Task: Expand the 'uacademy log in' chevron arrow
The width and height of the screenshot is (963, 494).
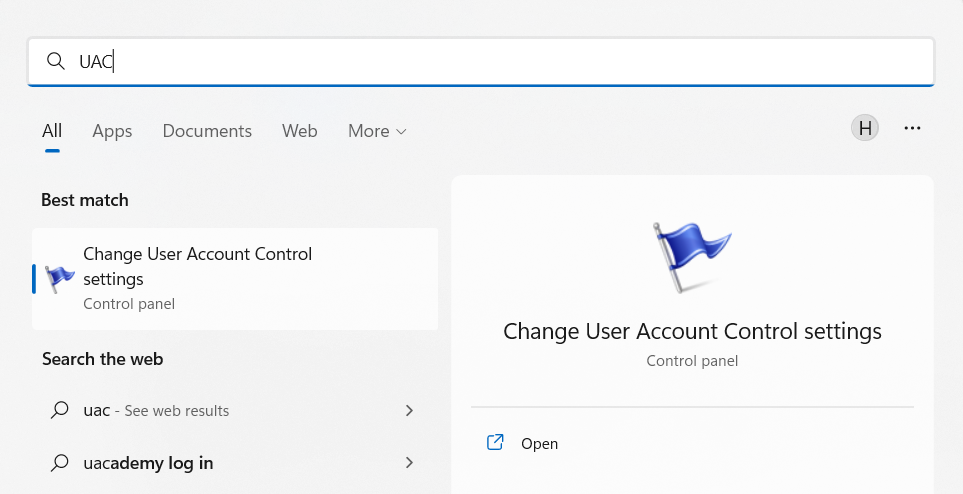Action: click(x=408, y=463)
